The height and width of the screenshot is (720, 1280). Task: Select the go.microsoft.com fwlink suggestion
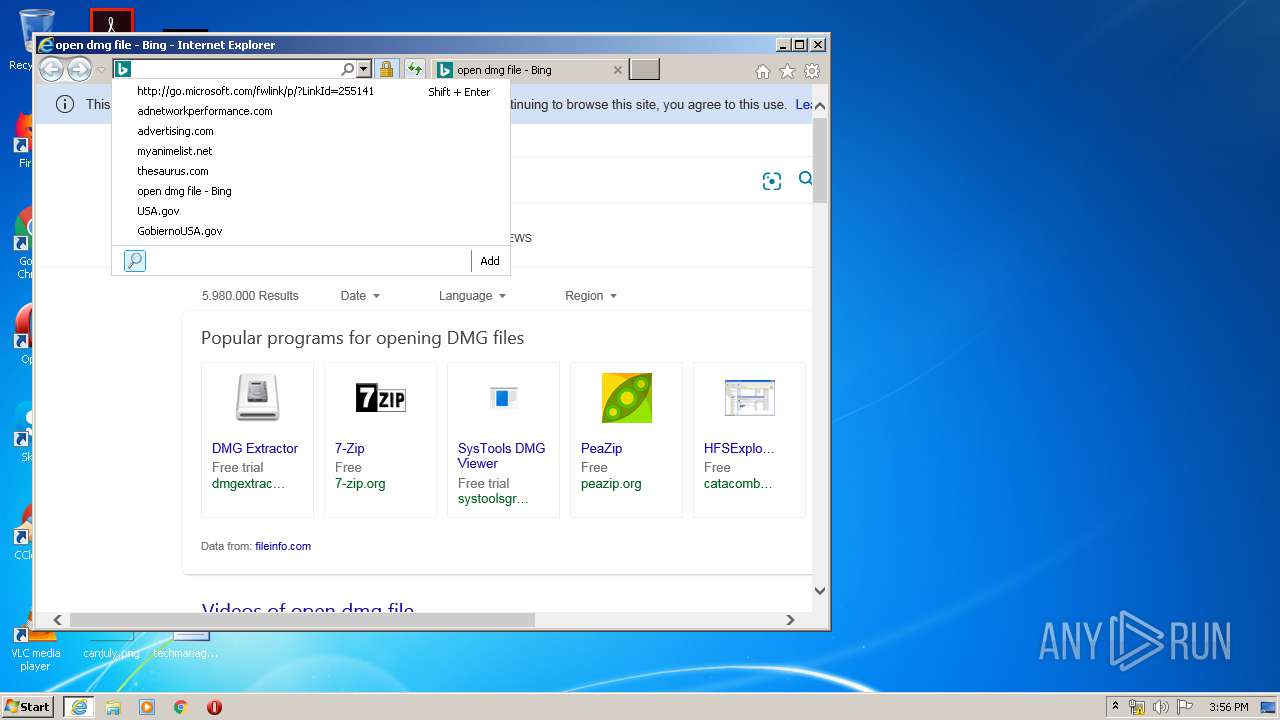click(x=311, y=91)
